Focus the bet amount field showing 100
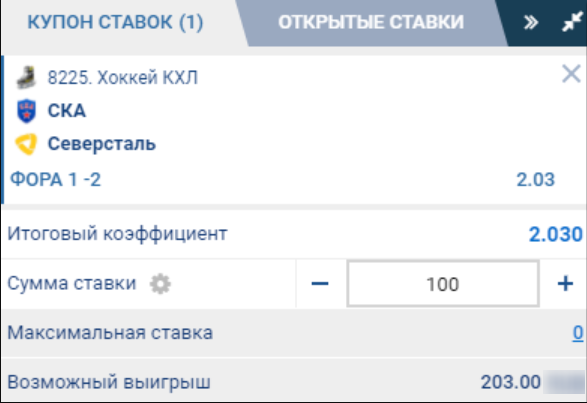This screenshot has height=403, width=587. point(443,284)
